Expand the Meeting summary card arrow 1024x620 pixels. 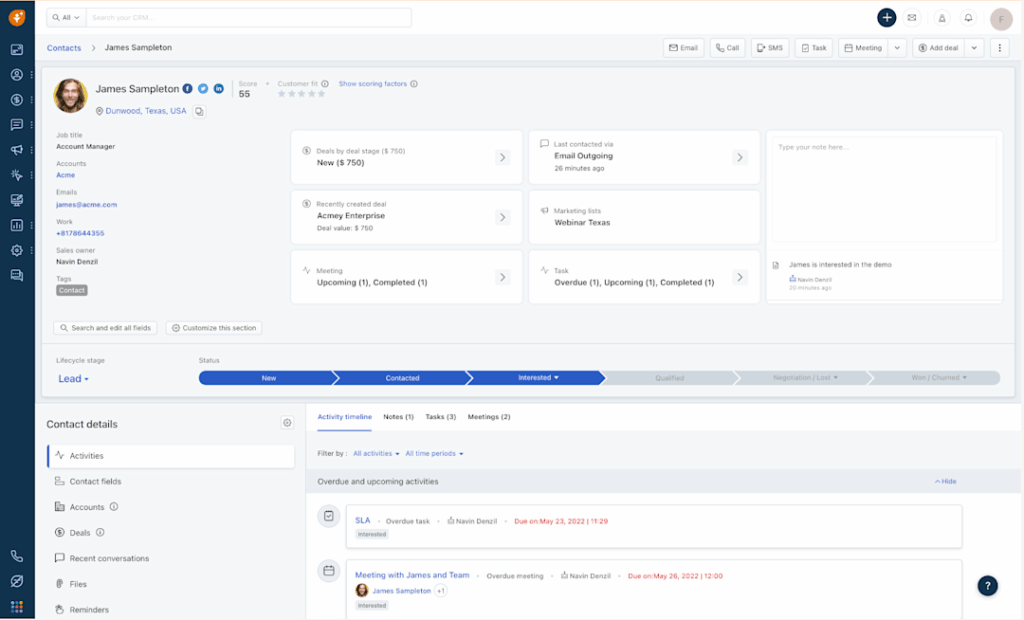[x=502, y=278]
